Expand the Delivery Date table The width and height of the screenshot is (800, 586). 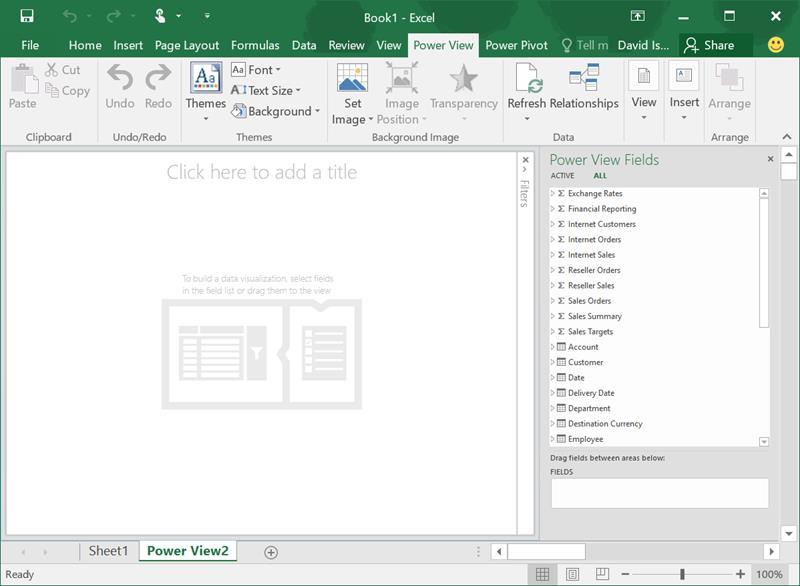click(x=553, y=393)
